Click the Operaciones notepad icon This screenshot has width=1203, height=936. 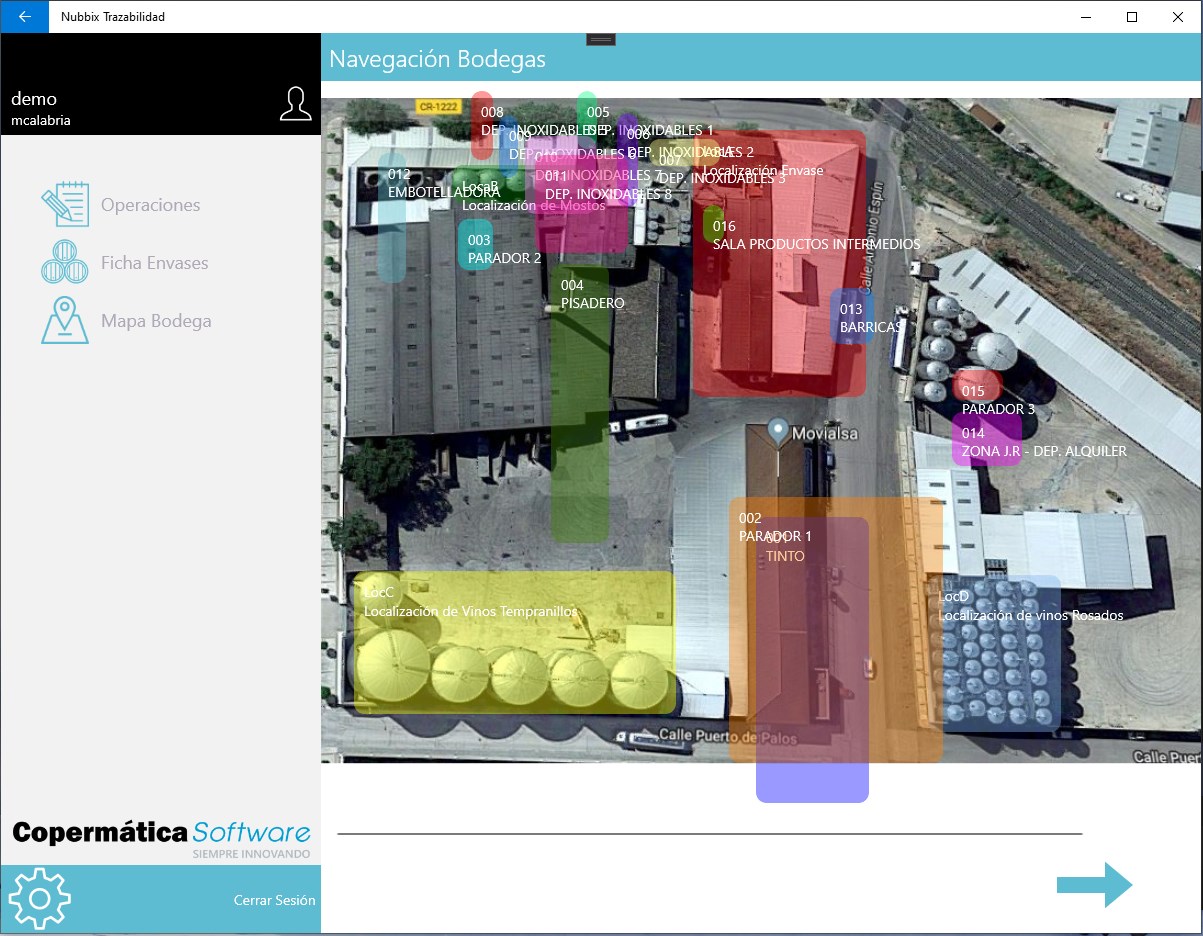click(x=65, y=205)
